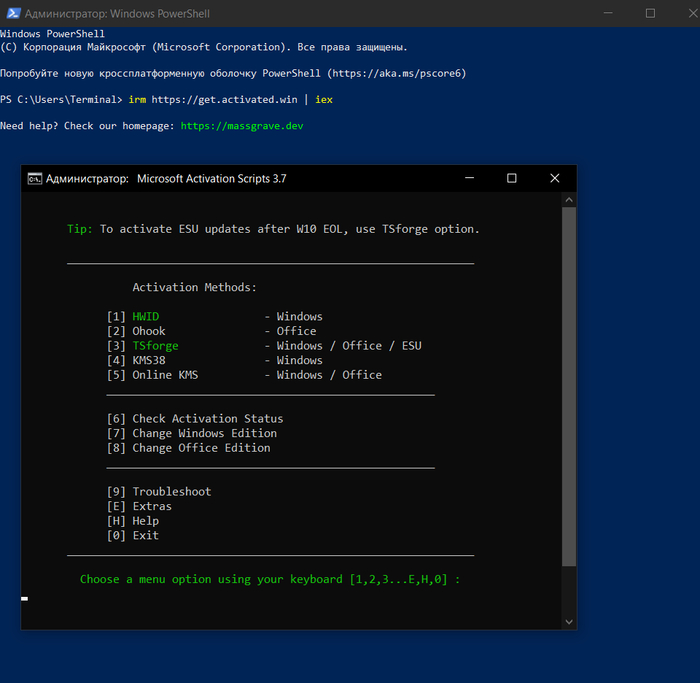Minimize the Windows PowerShell window
This screenshot has height=683, width=700.
click(607, 13)
